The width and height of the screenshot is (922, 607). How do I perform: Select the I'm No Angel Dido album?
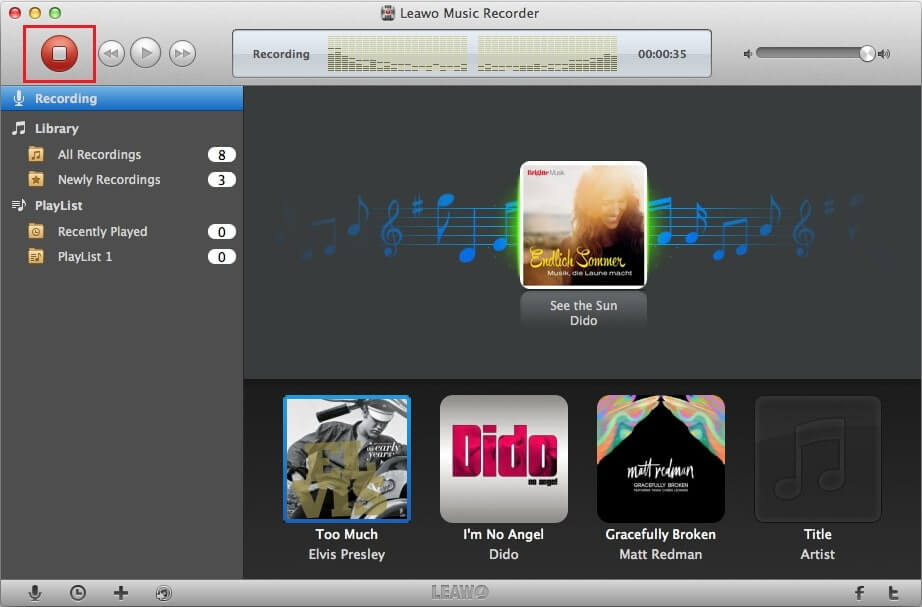coord(503,459)
